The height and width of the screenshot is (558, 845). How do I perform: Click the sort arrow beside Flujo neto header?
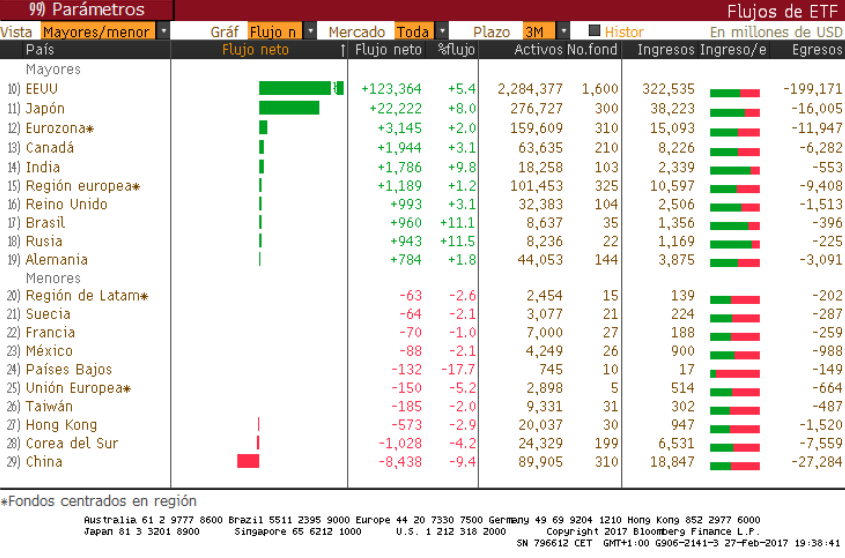pyautogui.click(x=343, y=49)
